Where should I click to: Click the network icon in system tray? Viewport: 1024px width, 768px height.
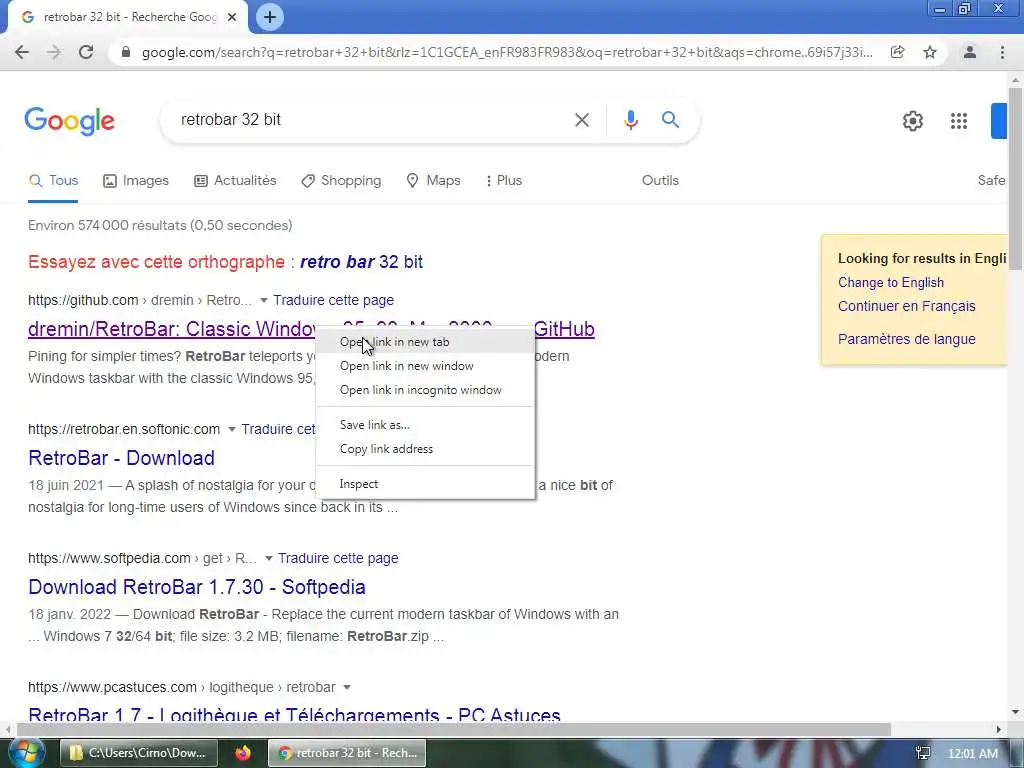pyautogui.click(x=923, y=754)
